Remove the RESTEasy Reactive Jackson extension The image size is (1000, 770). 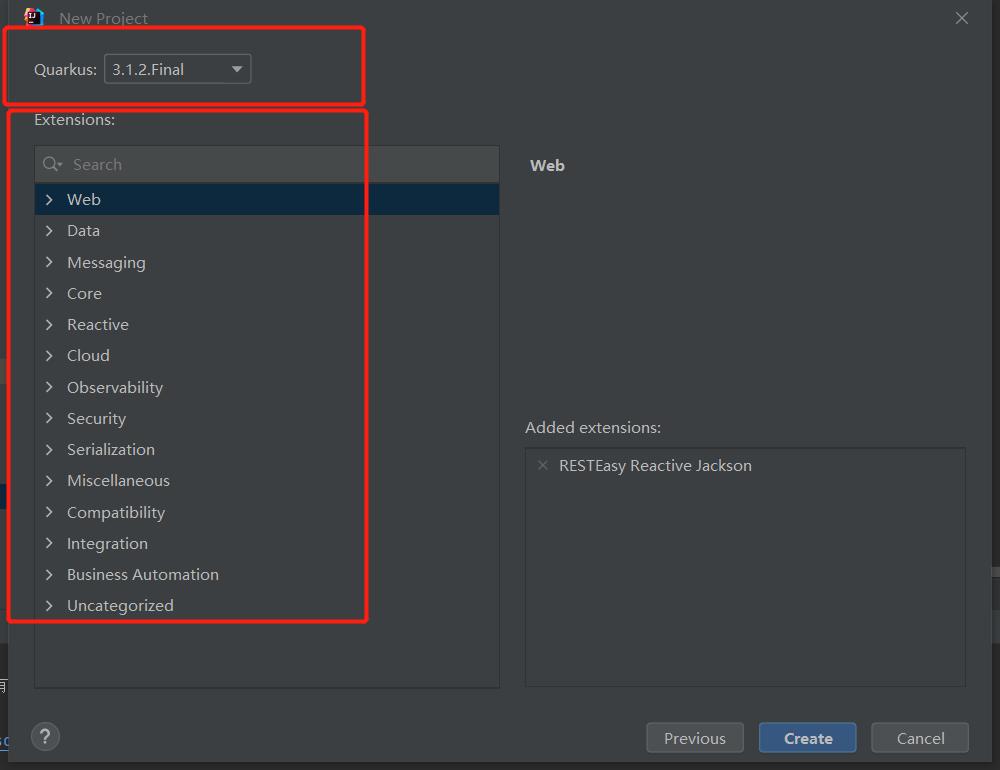pos(543,465)
